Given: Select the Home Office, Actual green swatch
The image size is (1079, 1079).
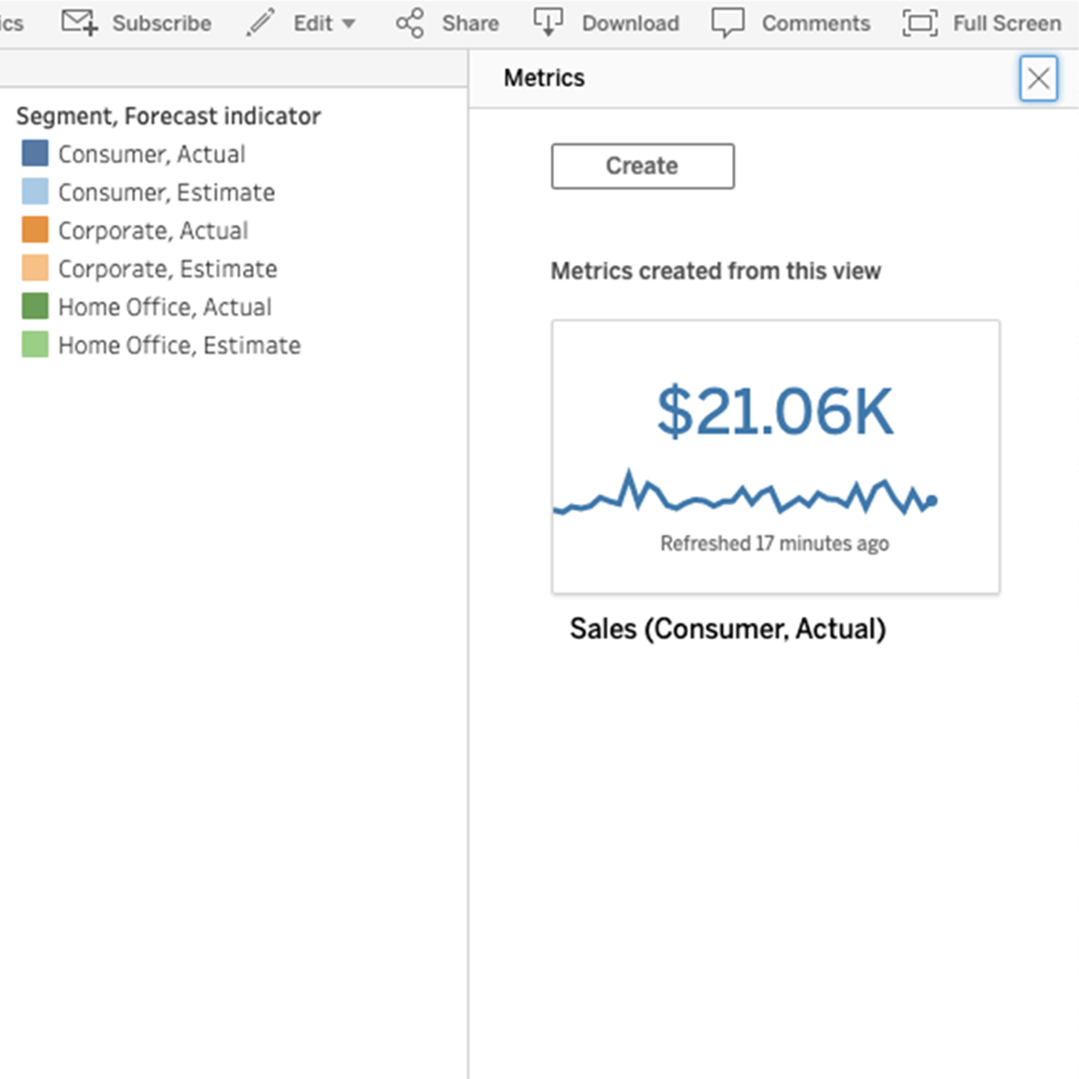Looking at the screenshot, I should (x=35, y=307).
